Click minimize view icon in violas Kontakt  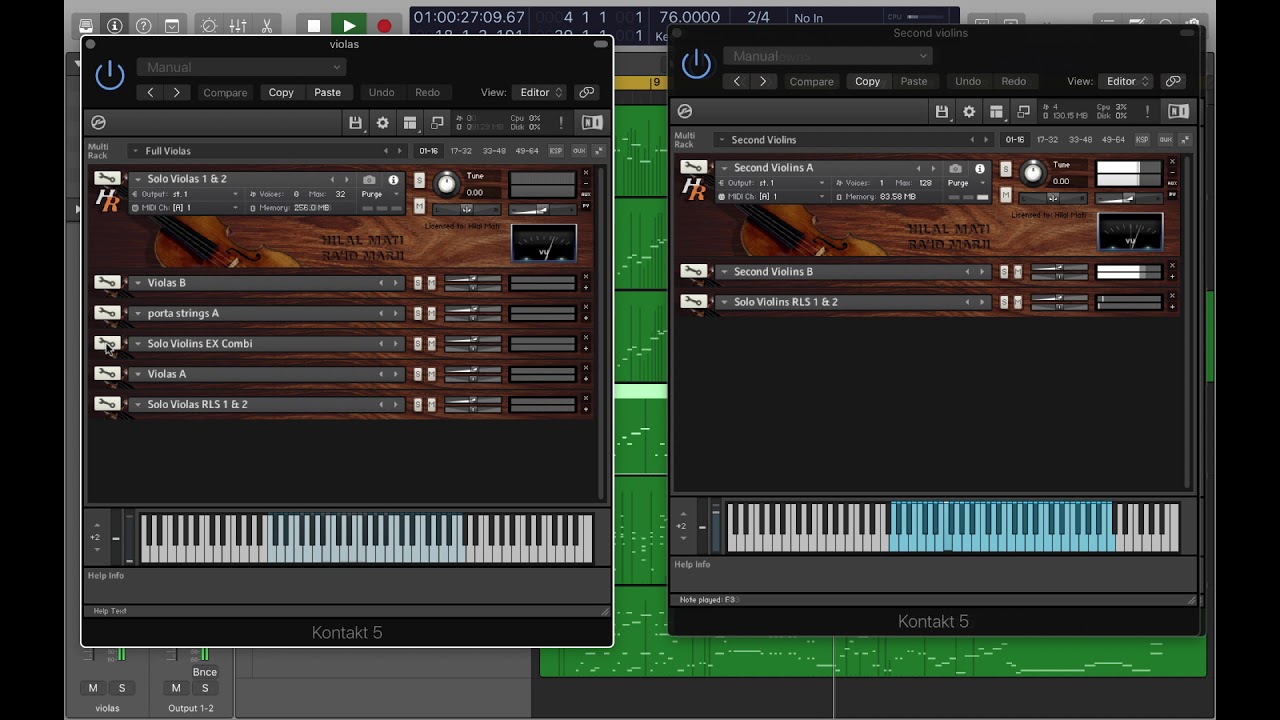point(437,122)
